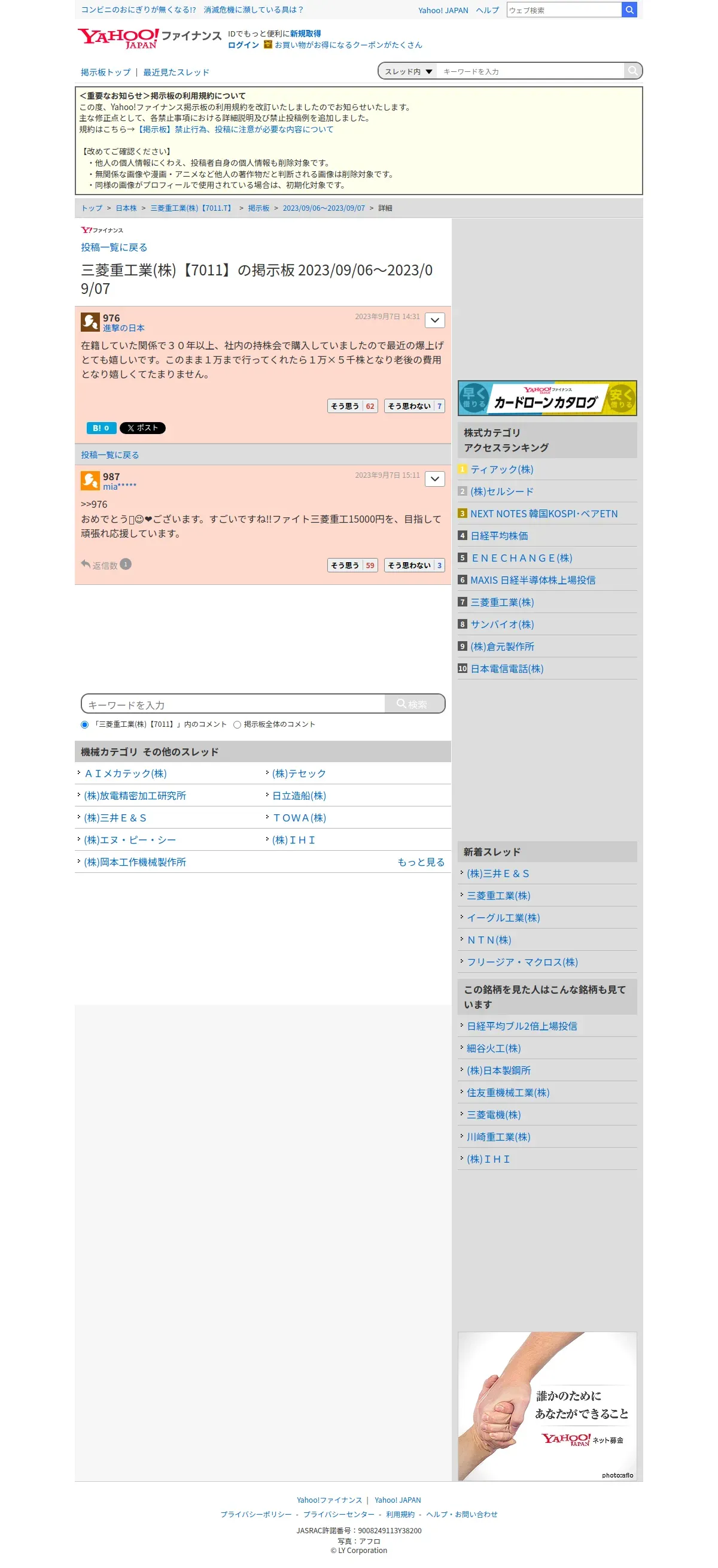Open avatar of post 976 user
Screen dimensions: 718x1568
pyautogui.click(x=90, y=322)
